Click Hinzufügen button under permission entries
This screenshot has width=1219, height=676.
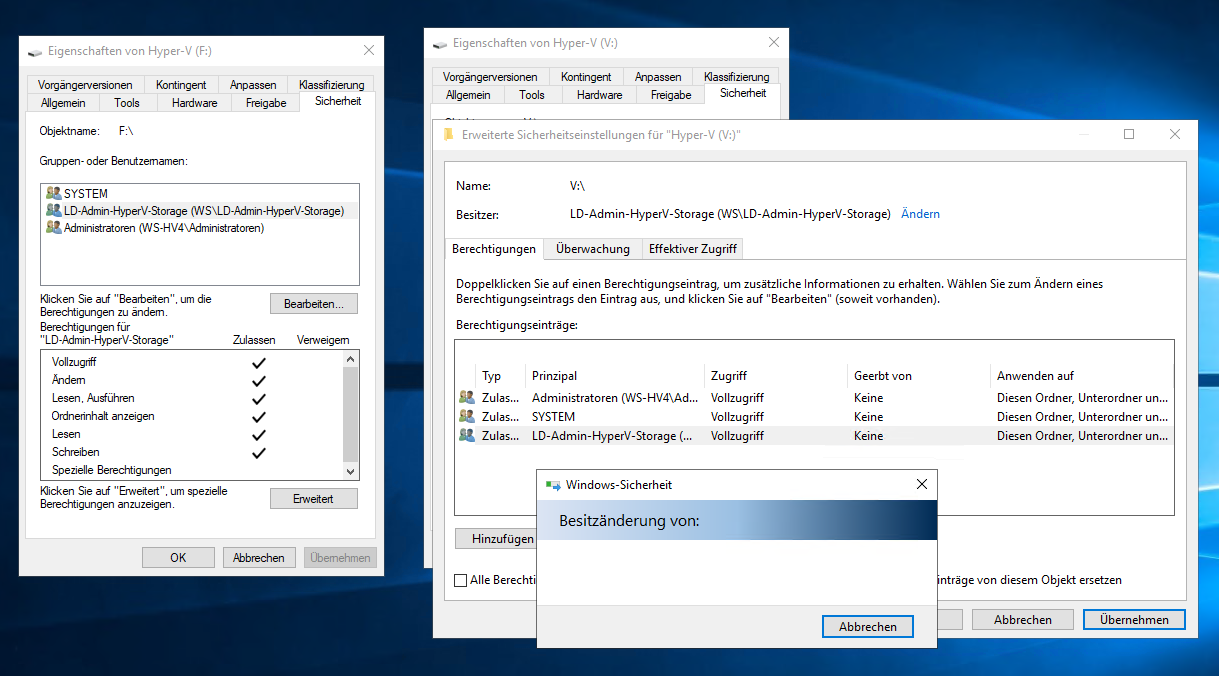click(496, 539)
